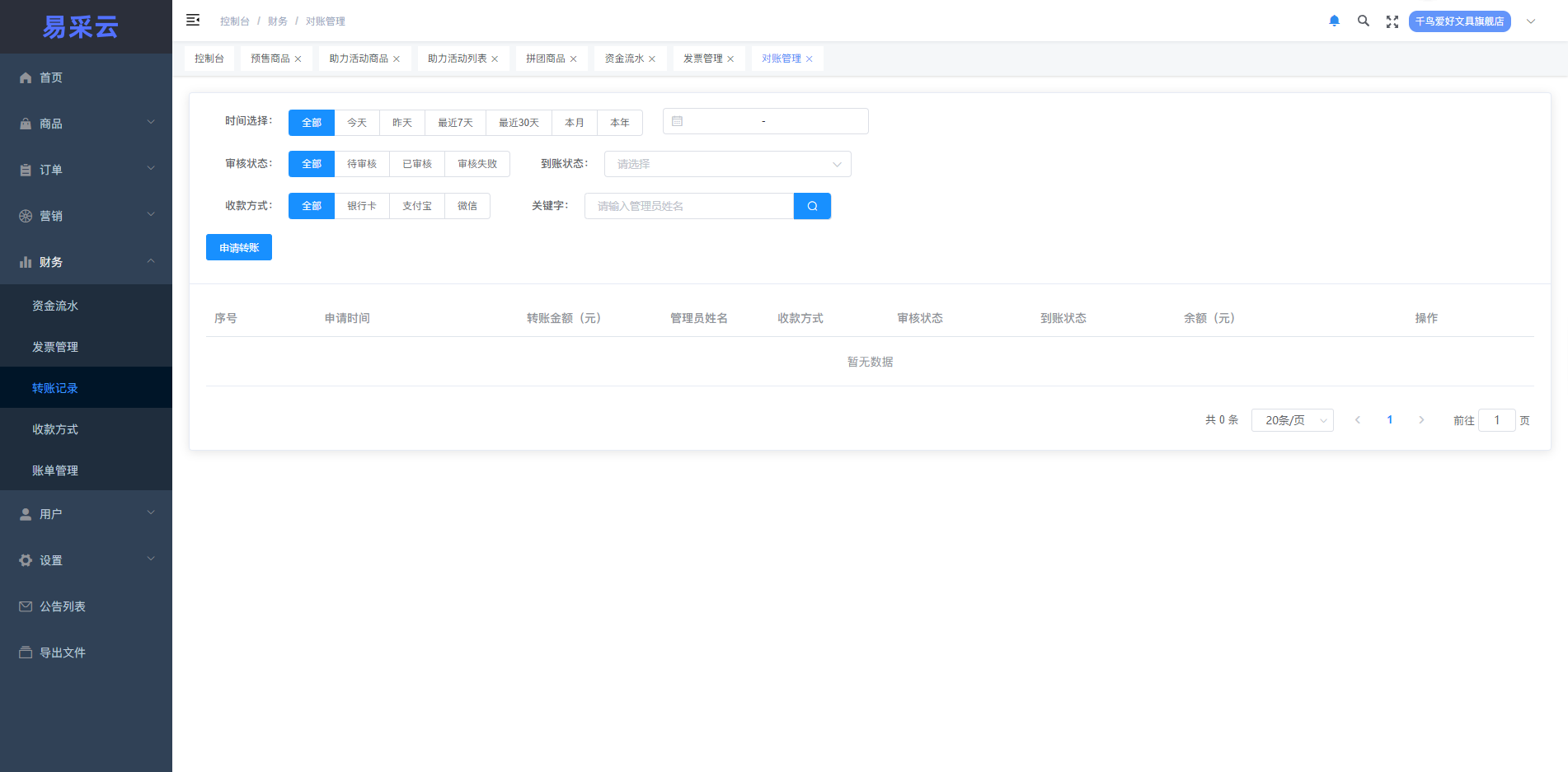Open the 20条/页 page size dropdown
The height and width of the screenshot is (772, 1568).
coord(1292,419)
